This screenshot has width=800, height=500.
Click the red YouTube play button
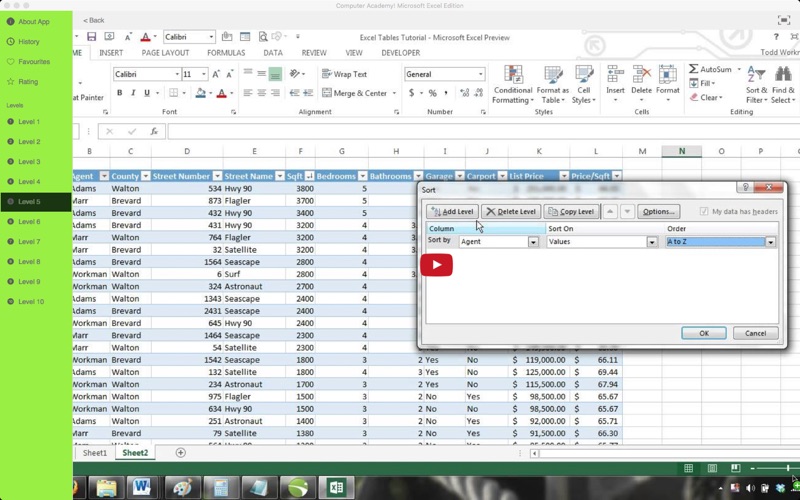(437, 265)
